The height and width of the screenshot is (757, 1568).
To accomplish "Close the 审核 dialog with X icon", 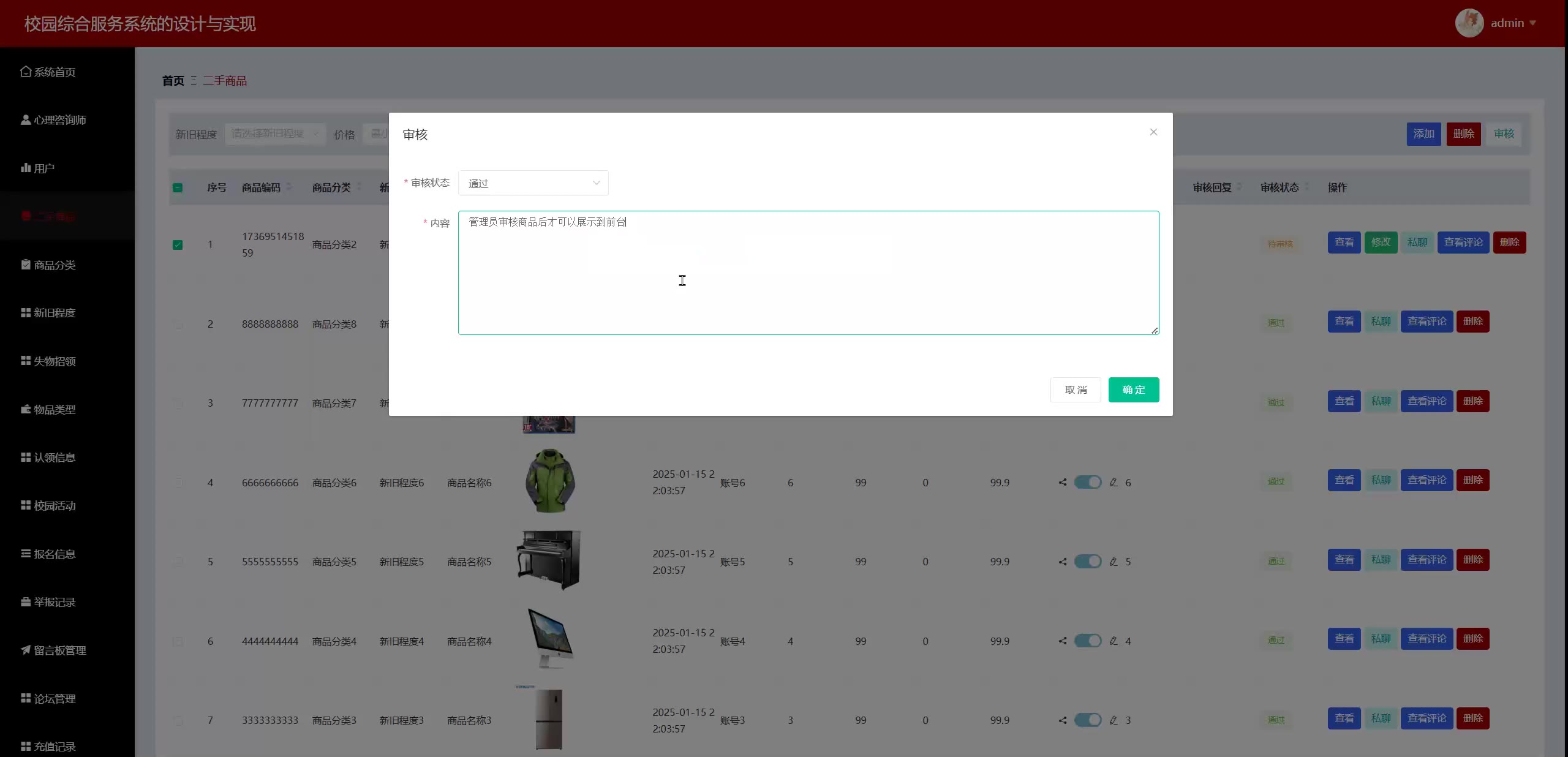I will (x=1153, y=132).
